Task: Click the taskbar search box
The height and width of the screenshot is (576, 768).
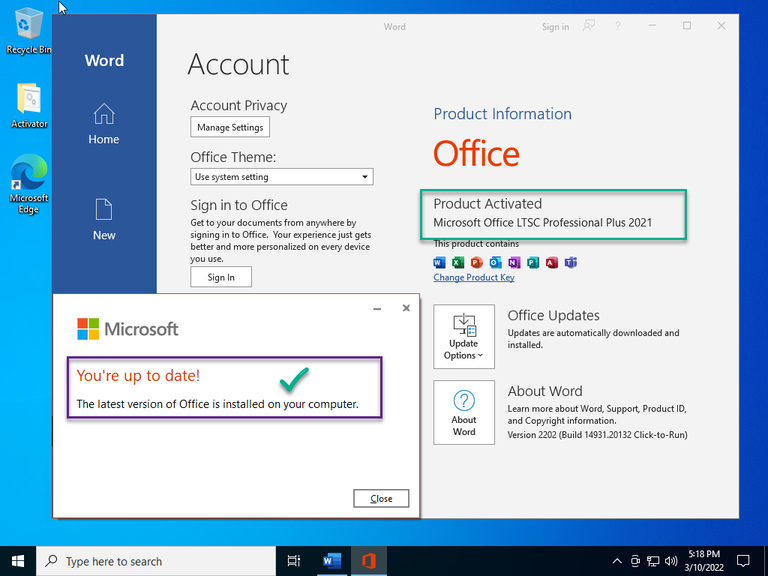Action: [x=156, y=561]
